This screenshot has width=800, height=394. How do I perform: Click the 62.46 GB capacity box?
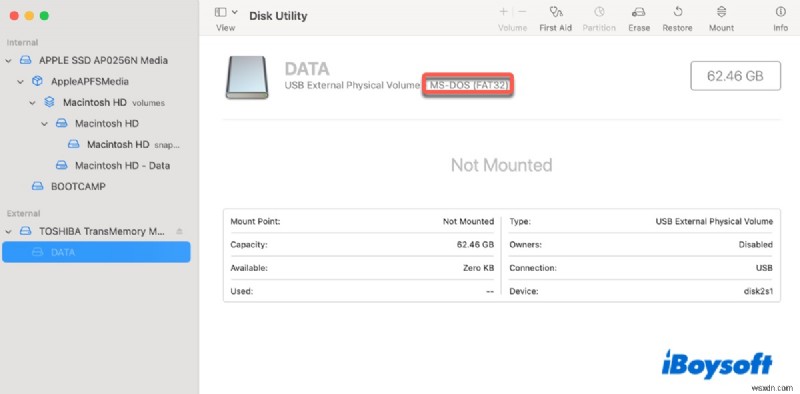click(735, 76)
